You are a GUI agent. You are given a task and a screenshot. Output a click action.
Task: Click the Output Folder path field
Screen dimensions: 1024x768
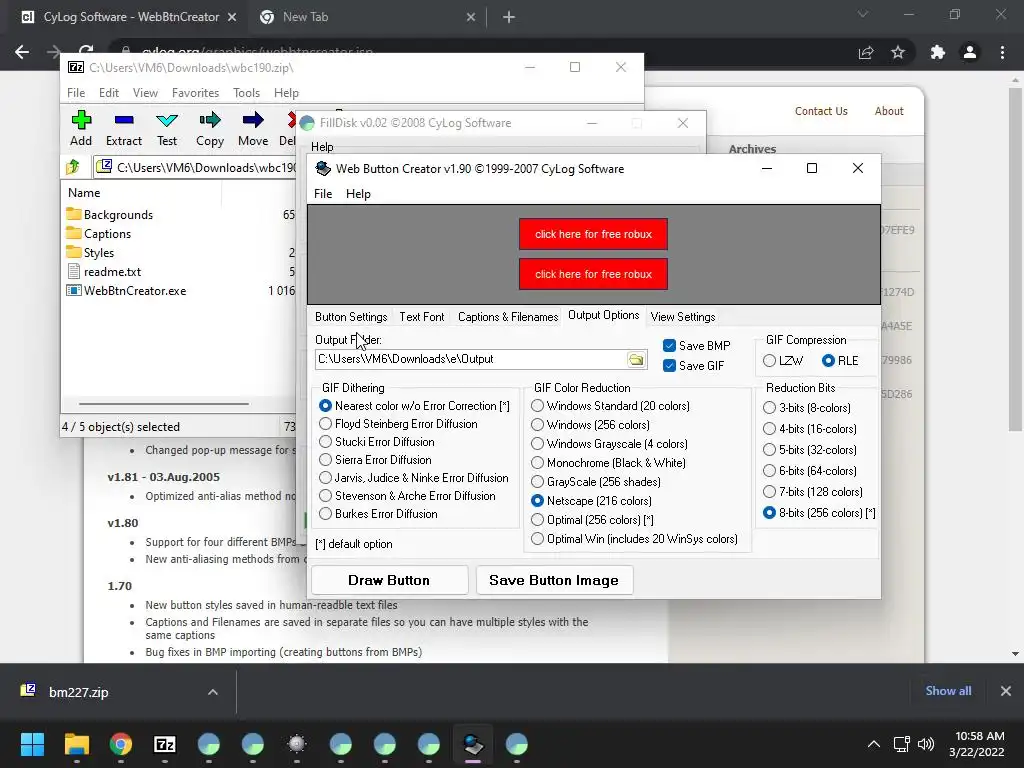click(470, 359)
